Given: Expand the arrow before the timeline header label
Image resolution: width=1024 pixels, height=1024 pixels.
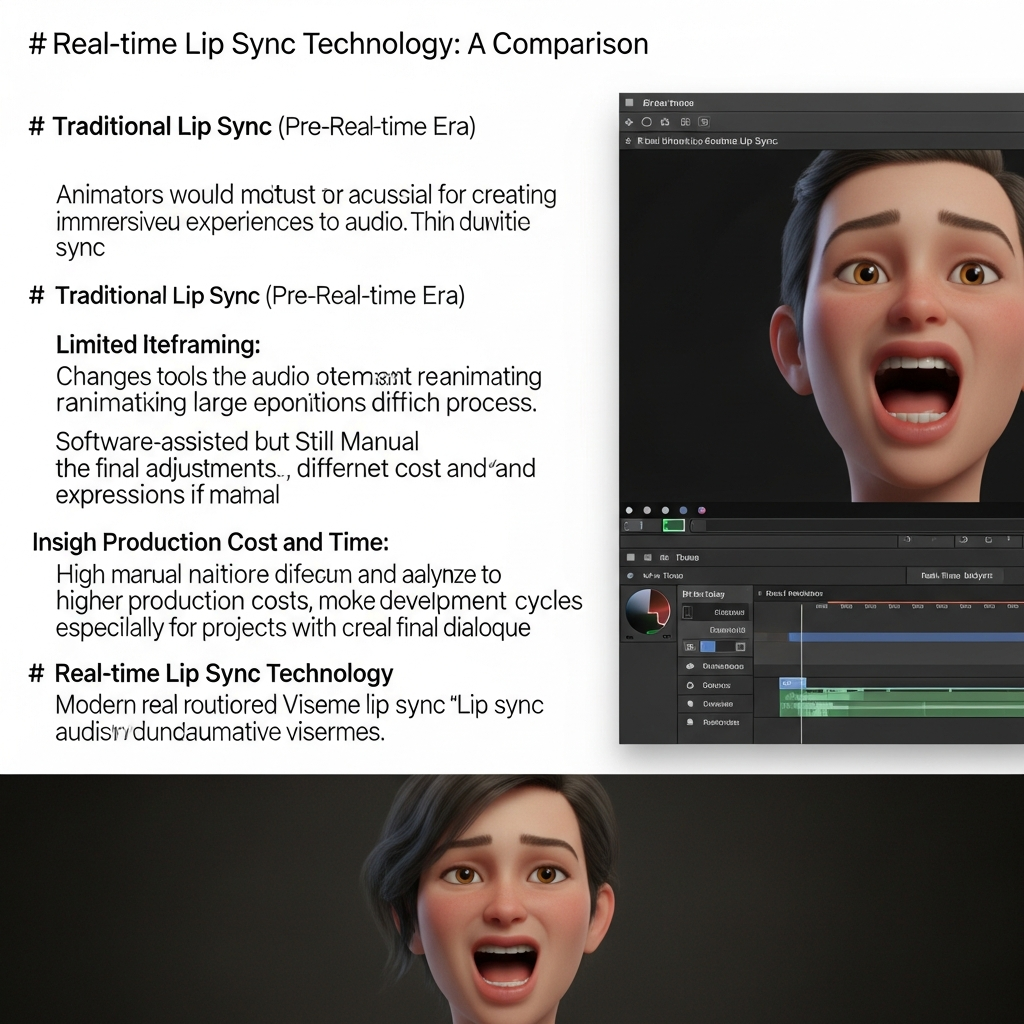Looking at the screenshot, I should (x=760, y=594).
